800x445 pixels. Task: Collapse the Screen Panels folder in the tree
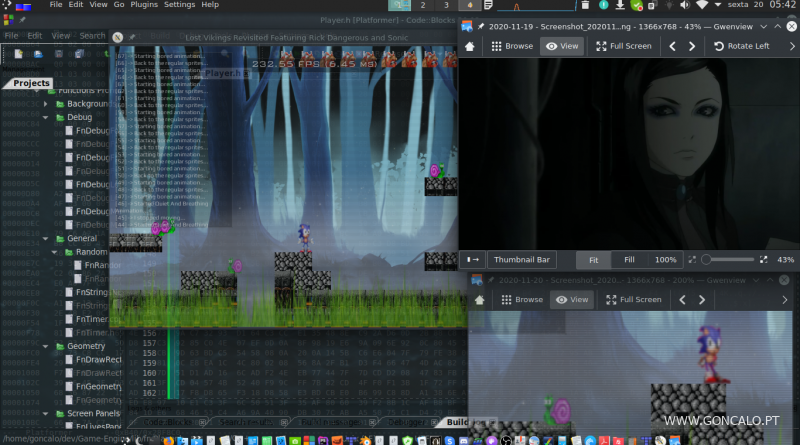click(x=45, y=413)
